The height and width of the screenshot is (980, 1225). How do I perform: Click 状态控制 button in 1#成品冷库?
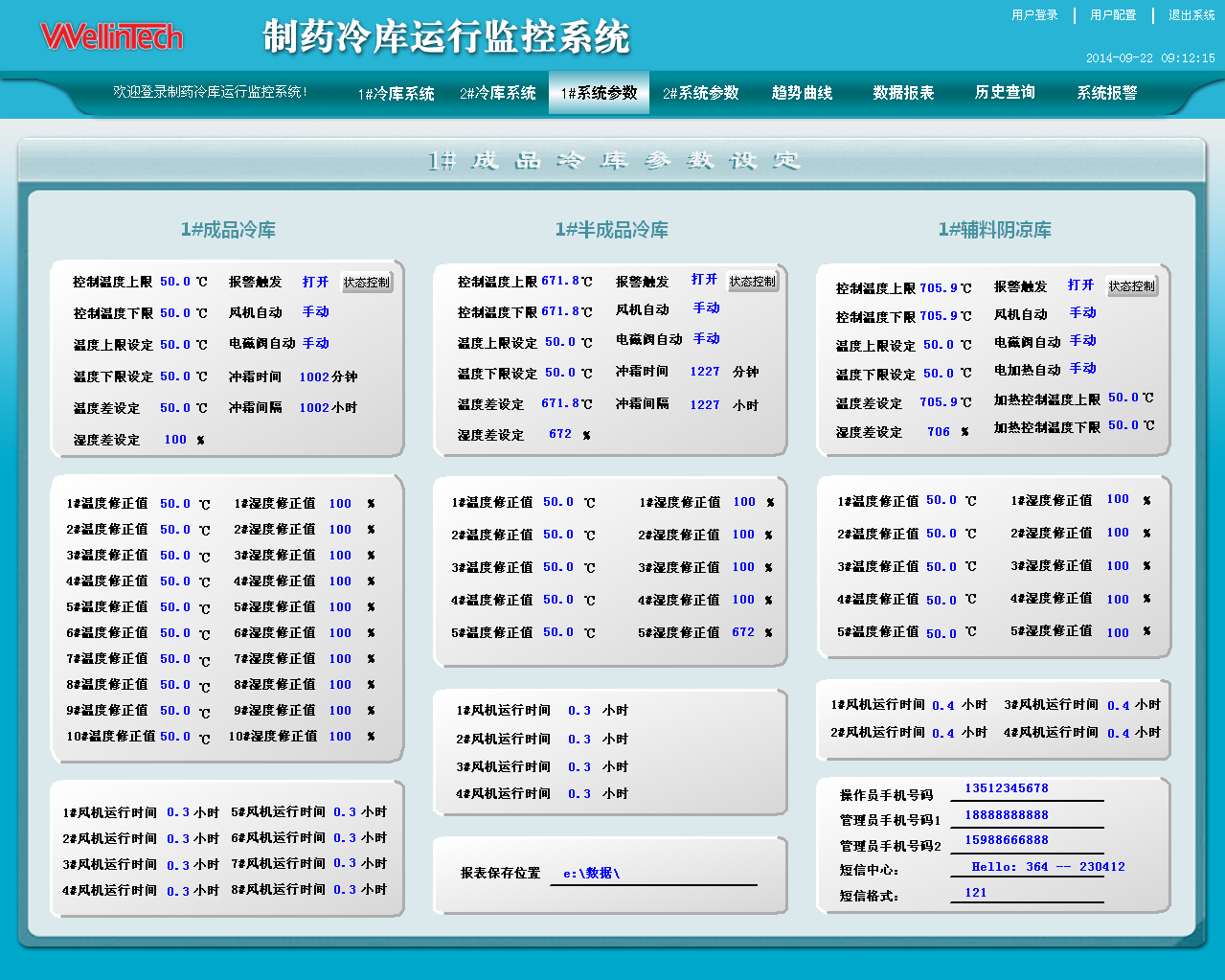tap(367, 283)
